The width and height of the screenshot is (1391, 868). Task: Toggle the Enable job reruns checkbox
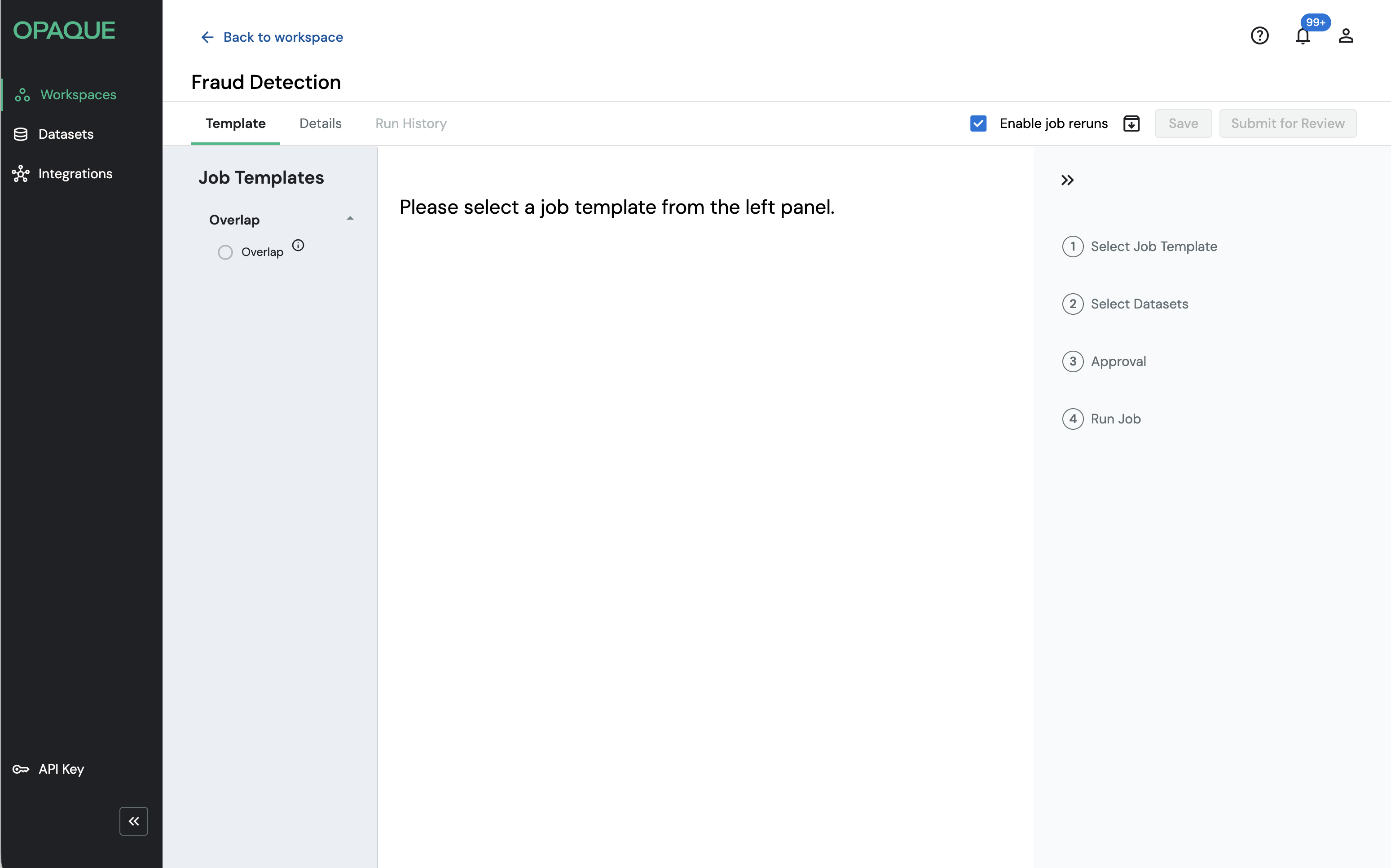click(x=978, y=123)
